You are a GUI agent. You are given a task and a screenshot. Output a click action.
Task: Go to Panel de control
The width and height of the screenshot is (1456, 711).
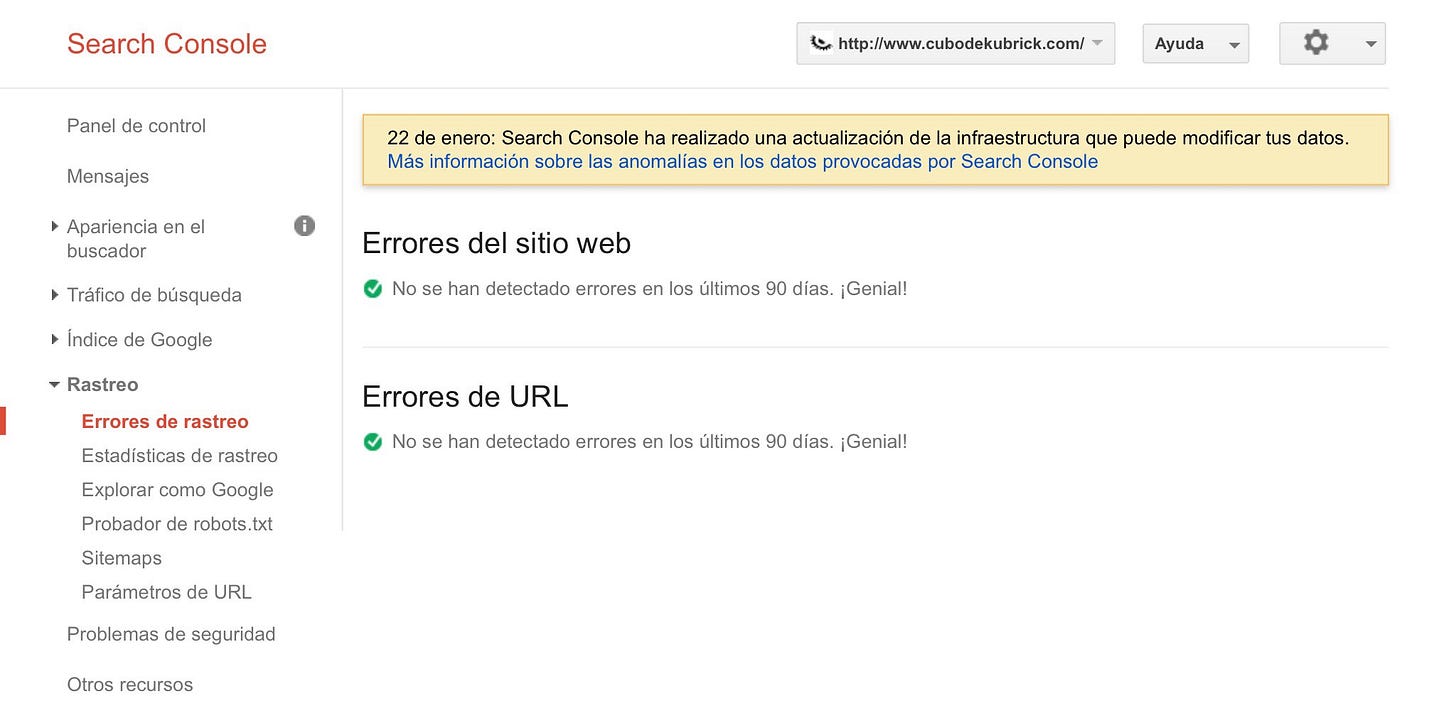pyautogui.click(x=136, y=126)
